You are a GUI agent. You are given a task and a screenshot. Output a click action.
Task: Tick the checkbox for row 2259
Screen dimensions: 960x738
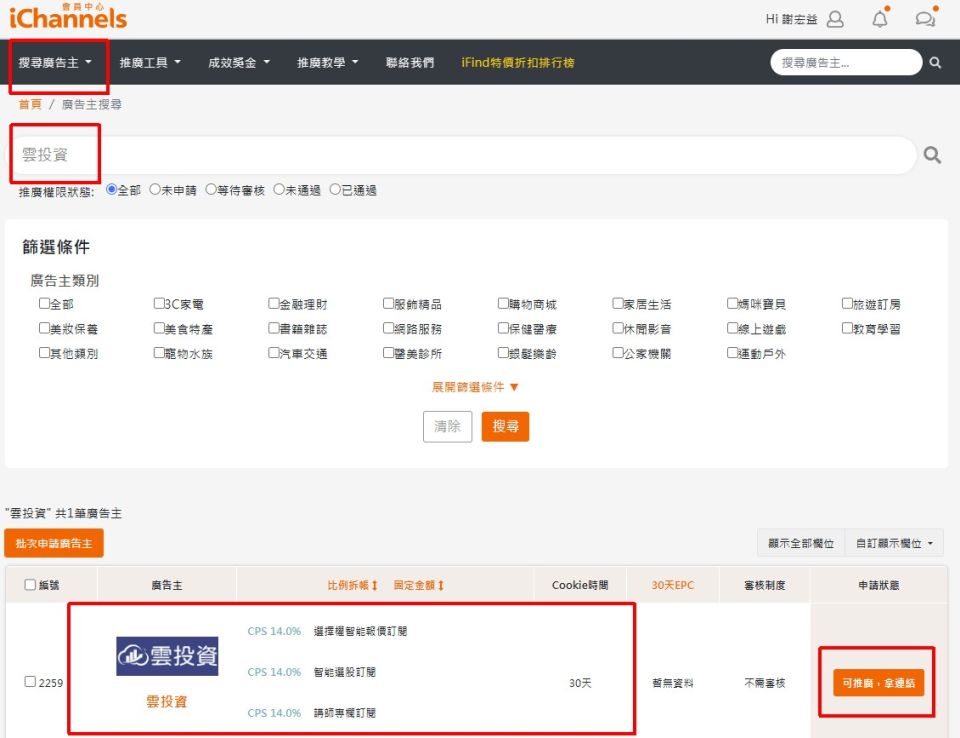point(30,682)
